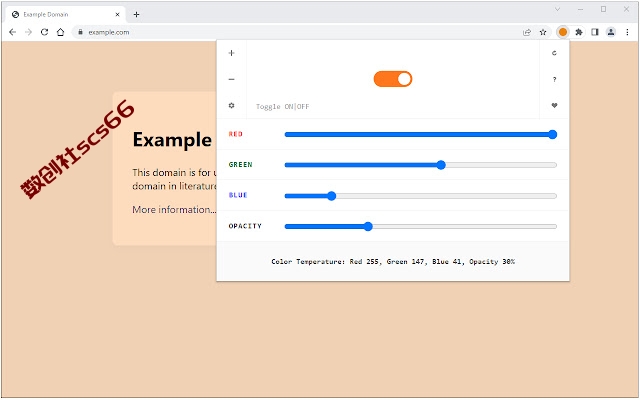Click the BLUE label

(x=238, y=195)
